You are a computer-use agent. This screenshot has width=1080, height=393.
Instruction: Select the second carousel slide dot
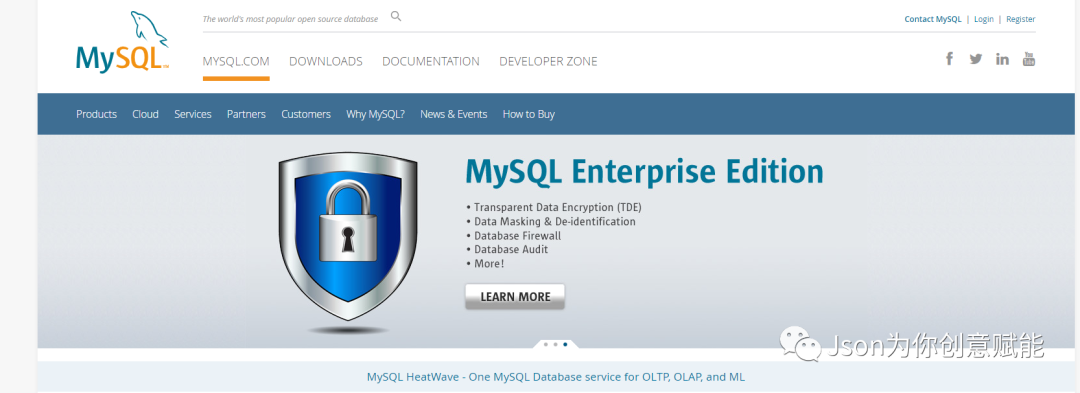[x=555, y=344]
